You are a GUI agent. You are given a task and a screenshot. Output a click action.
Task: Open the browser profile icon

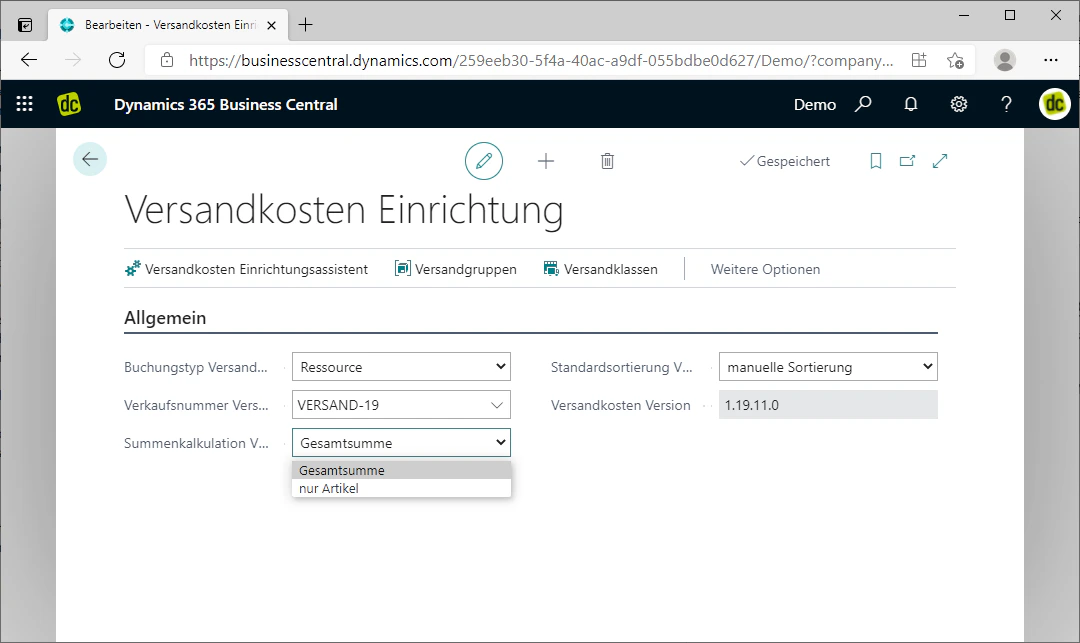pos(1005,60)
